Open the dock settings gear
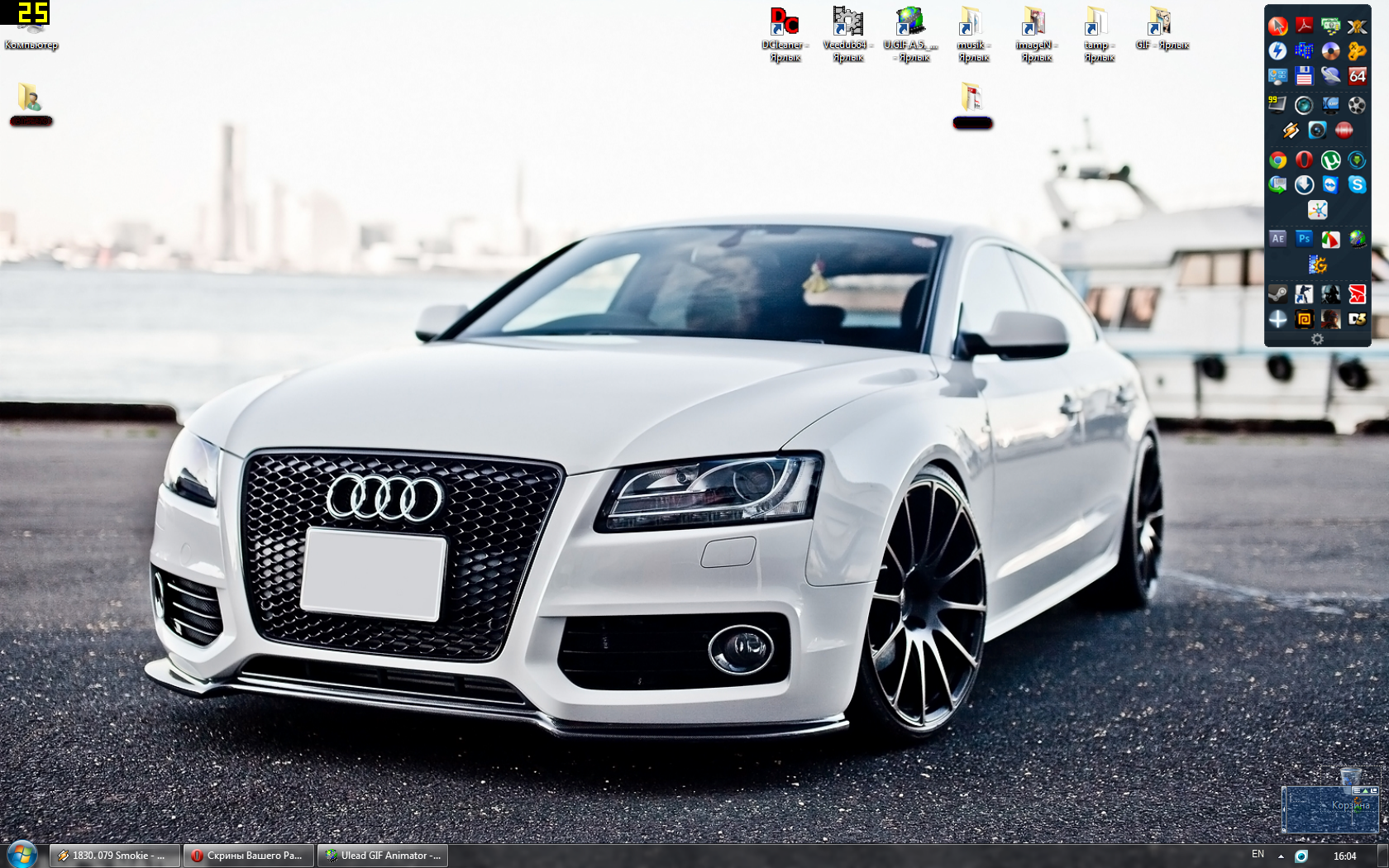 tap(1317, 339)
